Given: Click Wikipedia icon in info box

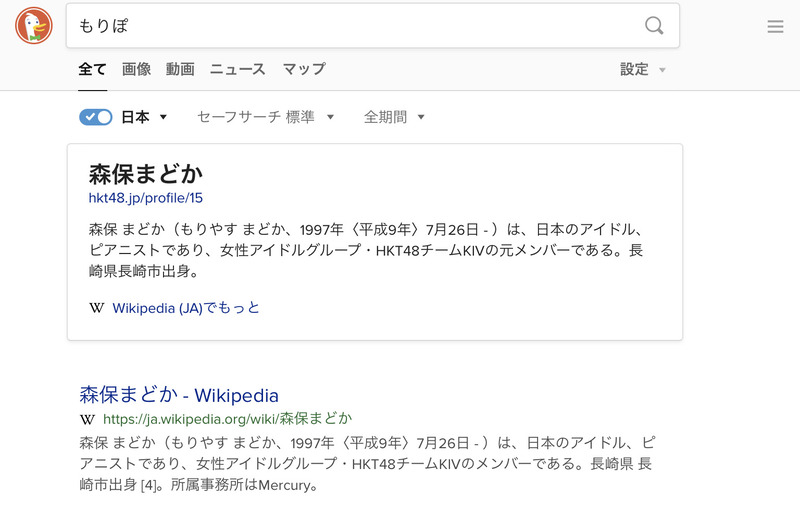Looking at the screenshot, I should coord(97,308).
